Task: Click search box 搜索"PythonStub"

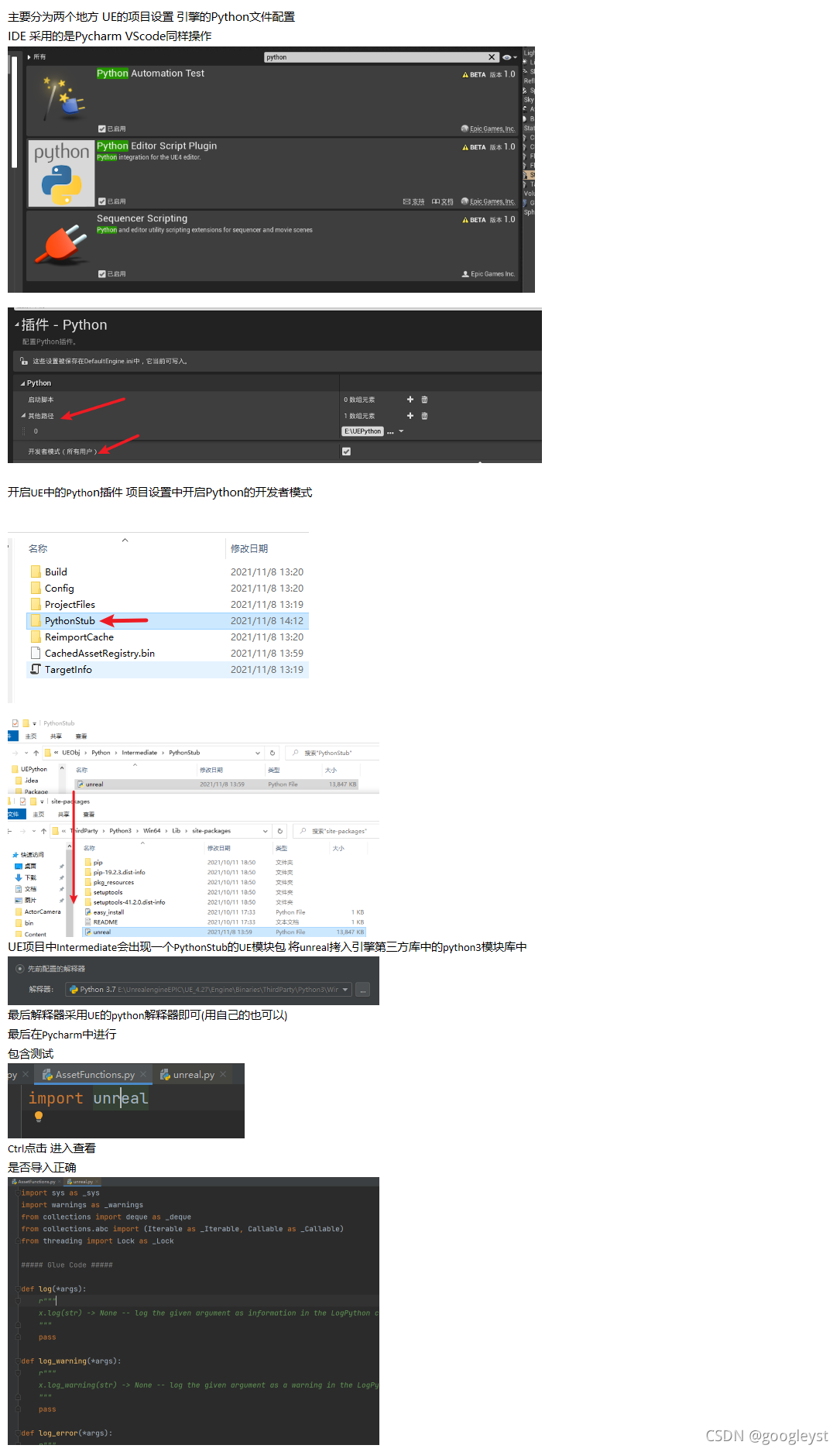Action: coord(333,753)
